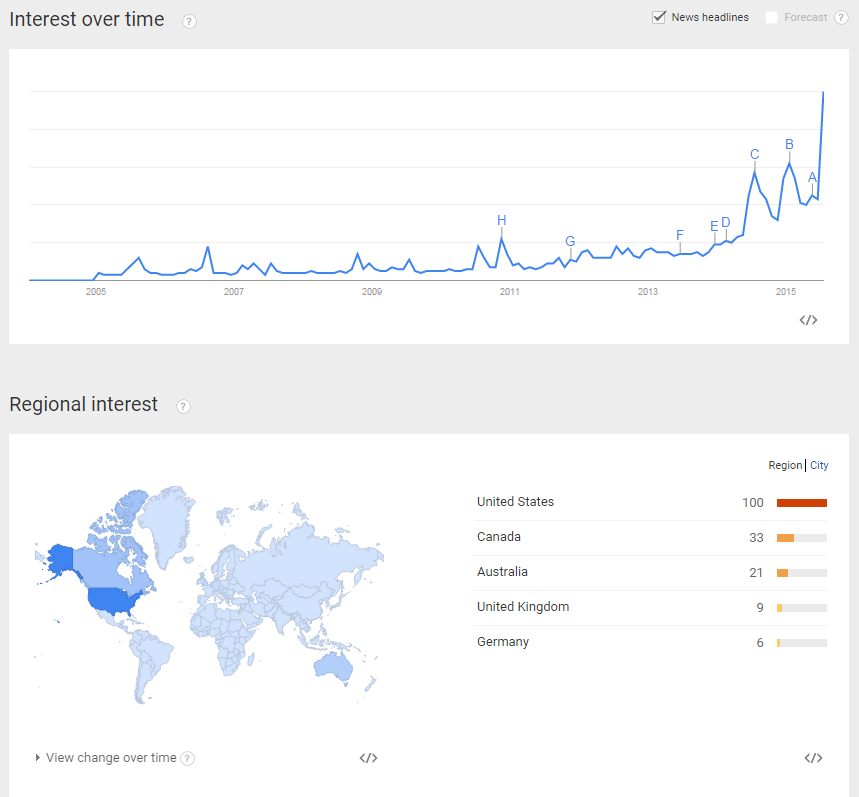This screenshot has width=859, height=797.
Task: Select headline marker H on the timeline
Action: tap(501, 220)
